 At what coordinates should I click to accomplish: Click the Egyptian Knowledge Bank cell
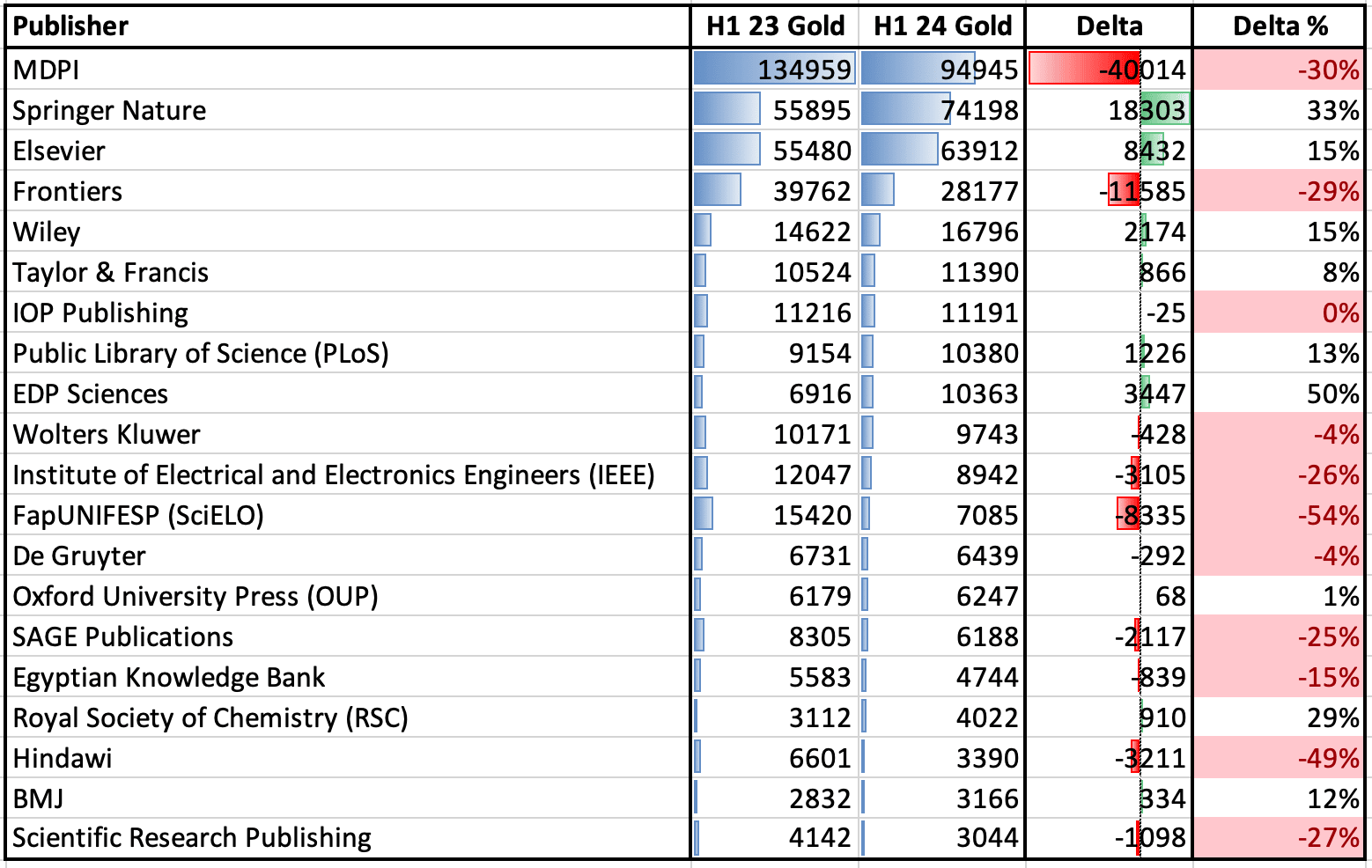(x=348, y=676)
